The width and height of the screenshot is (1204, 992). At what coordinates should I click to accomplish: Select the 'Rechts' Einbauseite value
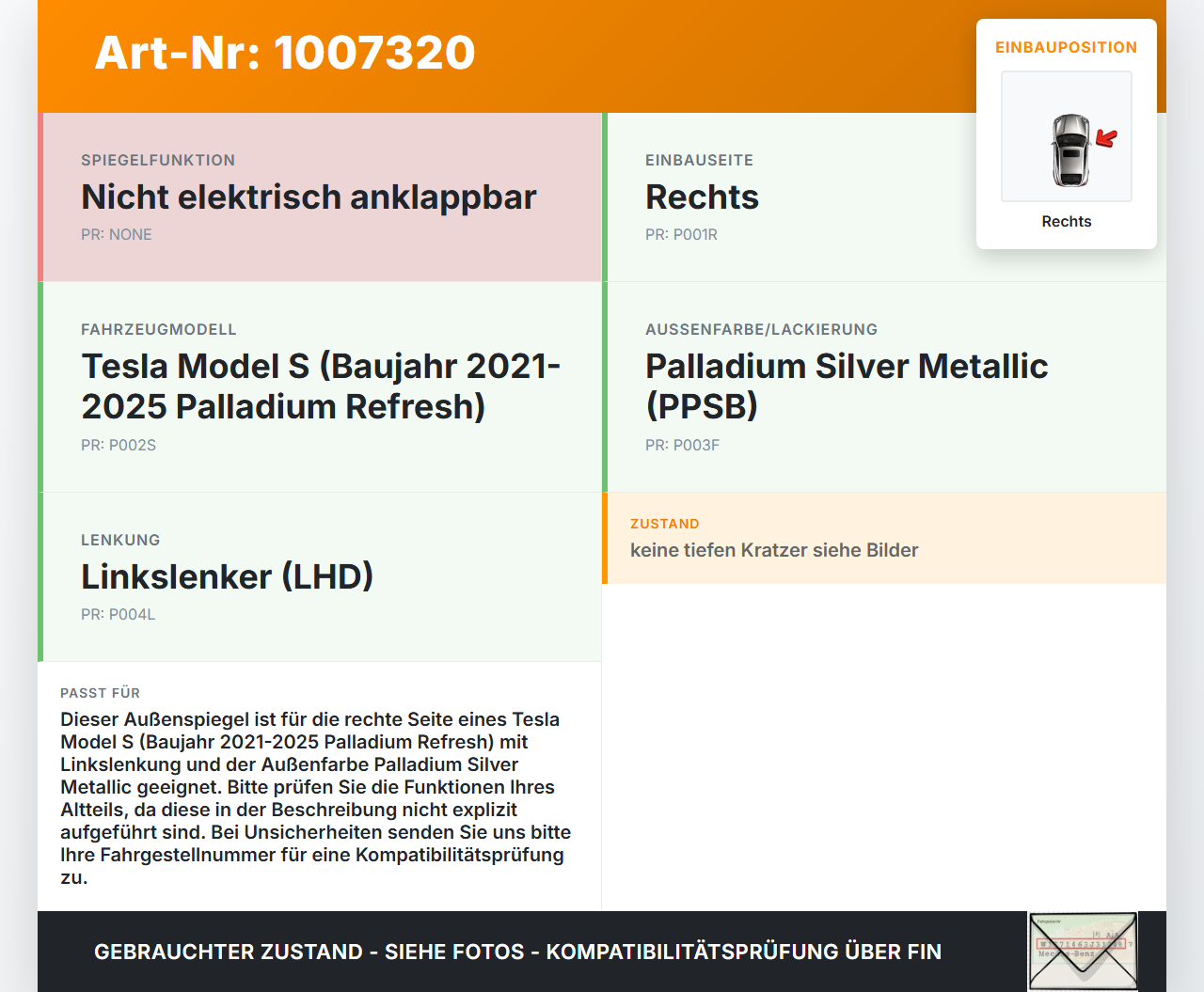tap(702, 197)
